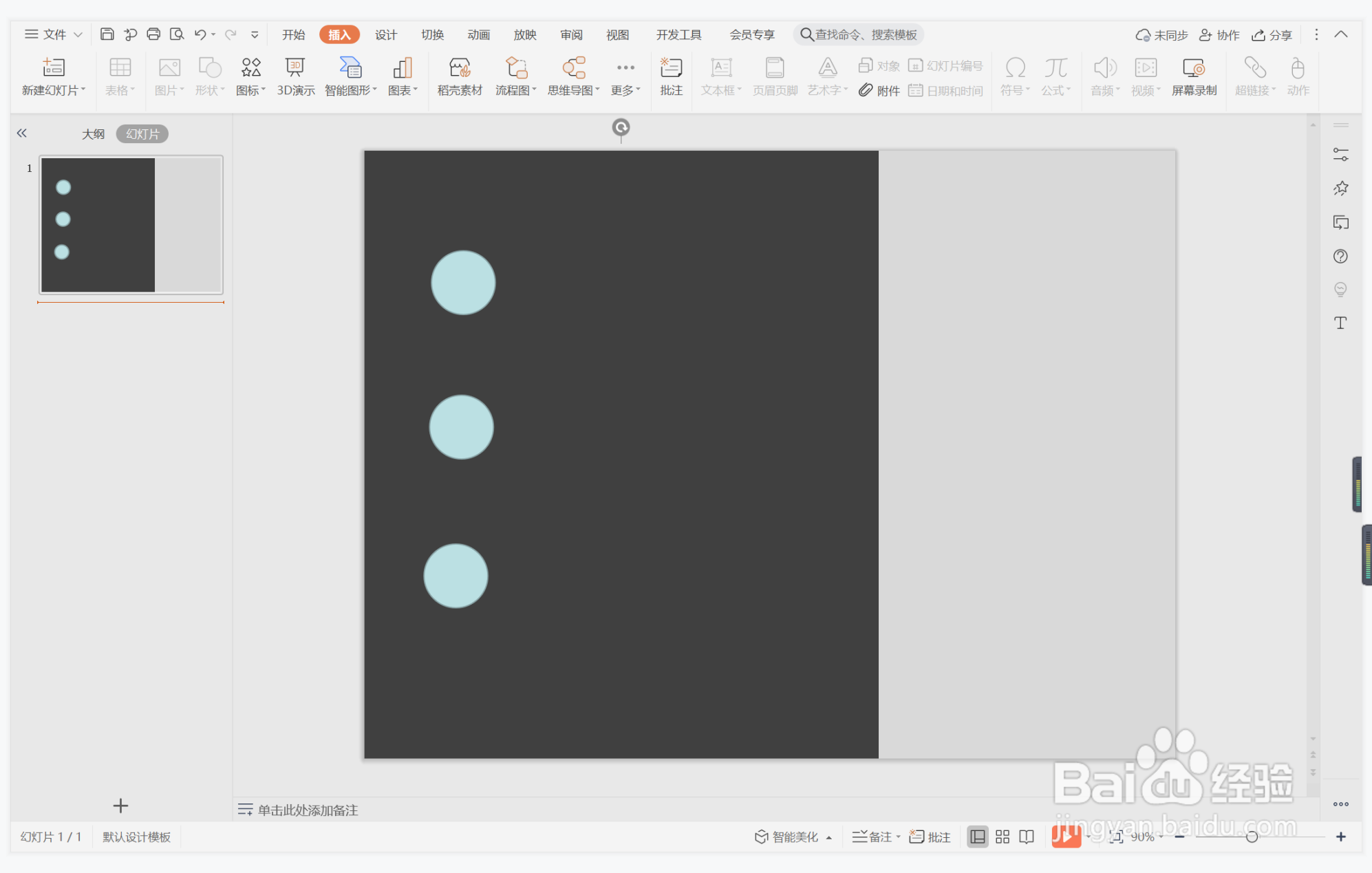1372x873 pixels.
Task: Insert a 批注 comment from ribbon
Action: (x=671, y=76)
